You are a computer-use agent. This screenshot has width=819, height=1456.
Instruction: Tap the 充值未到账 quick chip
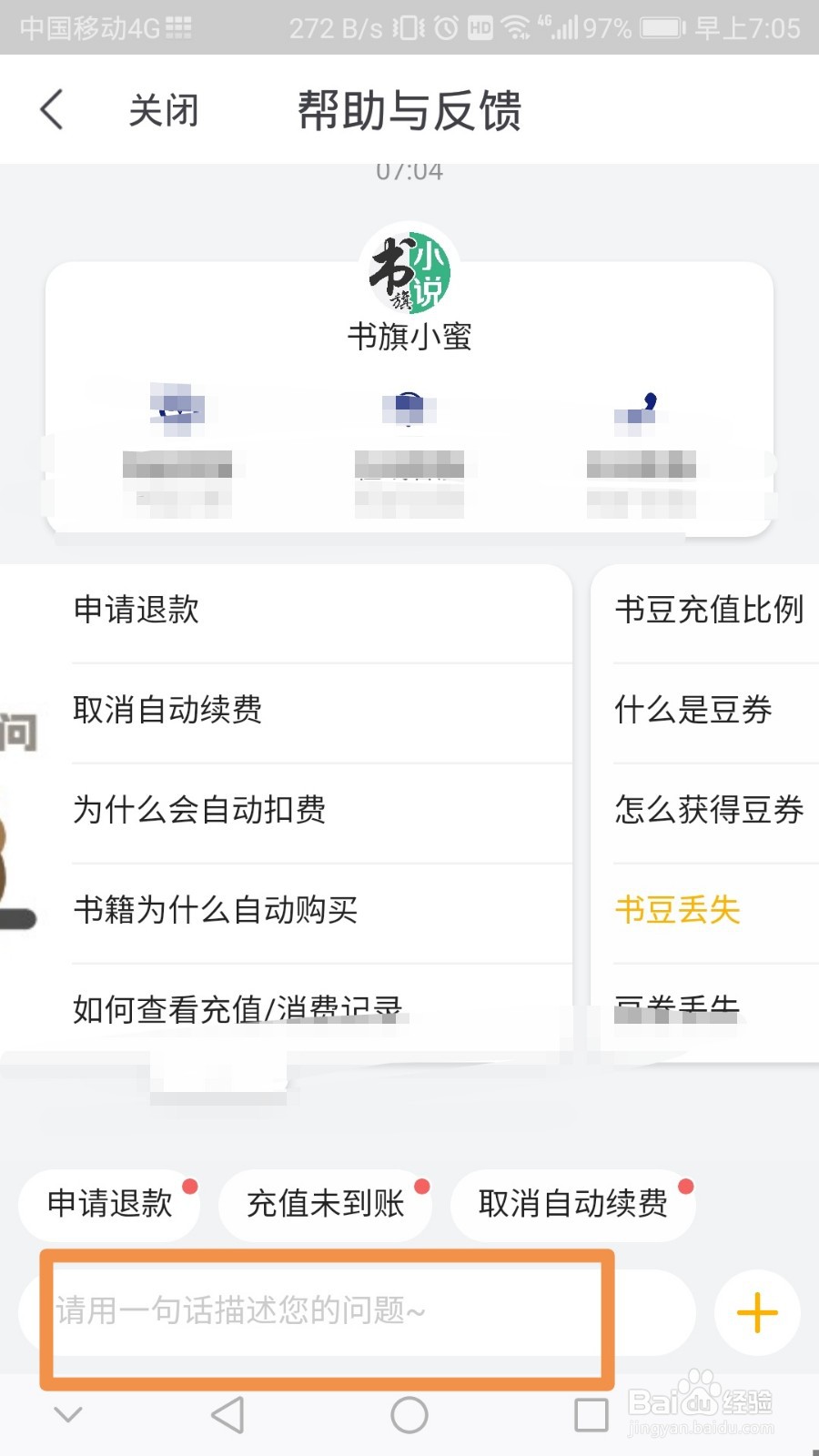pos(325,1204)
